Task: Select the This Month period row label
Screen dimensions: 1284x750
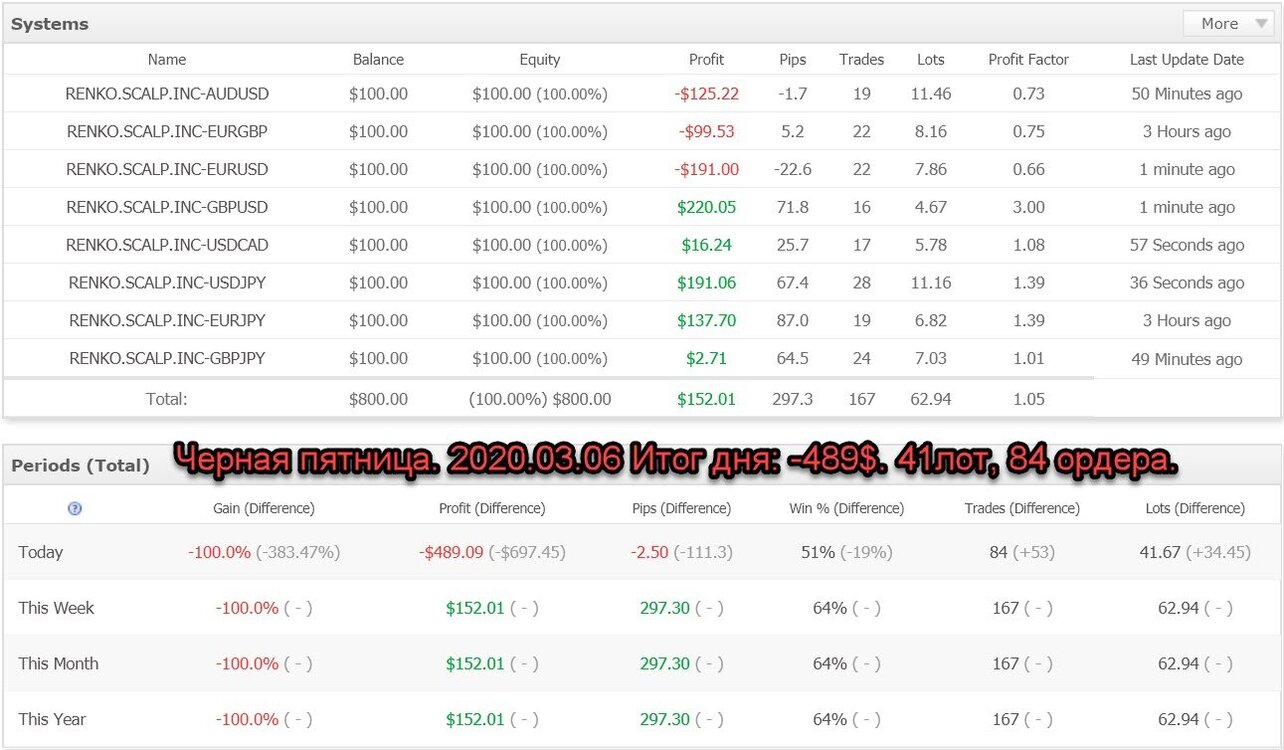Action: pos(58,664)
